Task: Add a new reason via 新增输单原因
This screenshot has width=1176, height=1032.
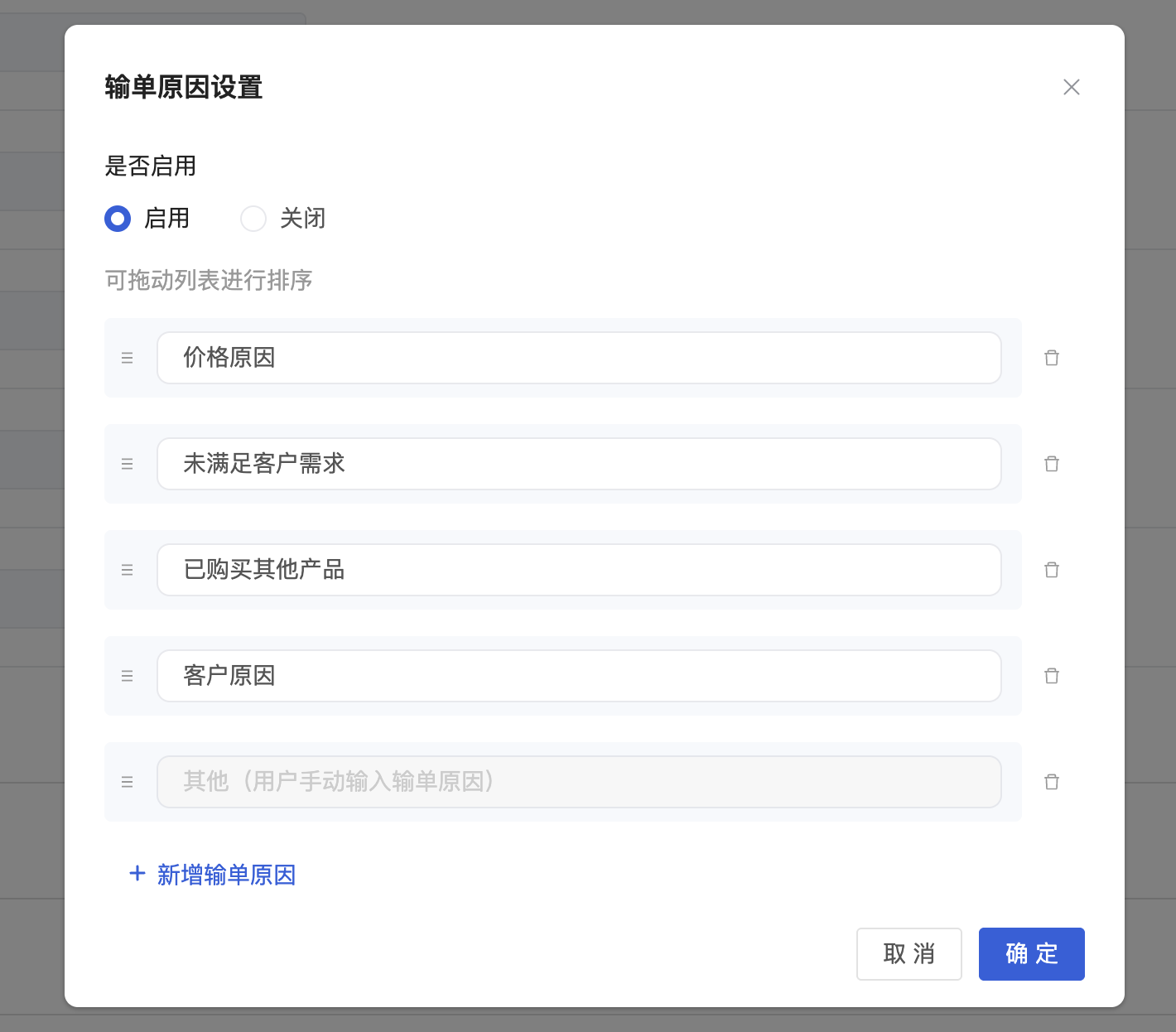Action: pyautogui.click(x=213, y=875)
